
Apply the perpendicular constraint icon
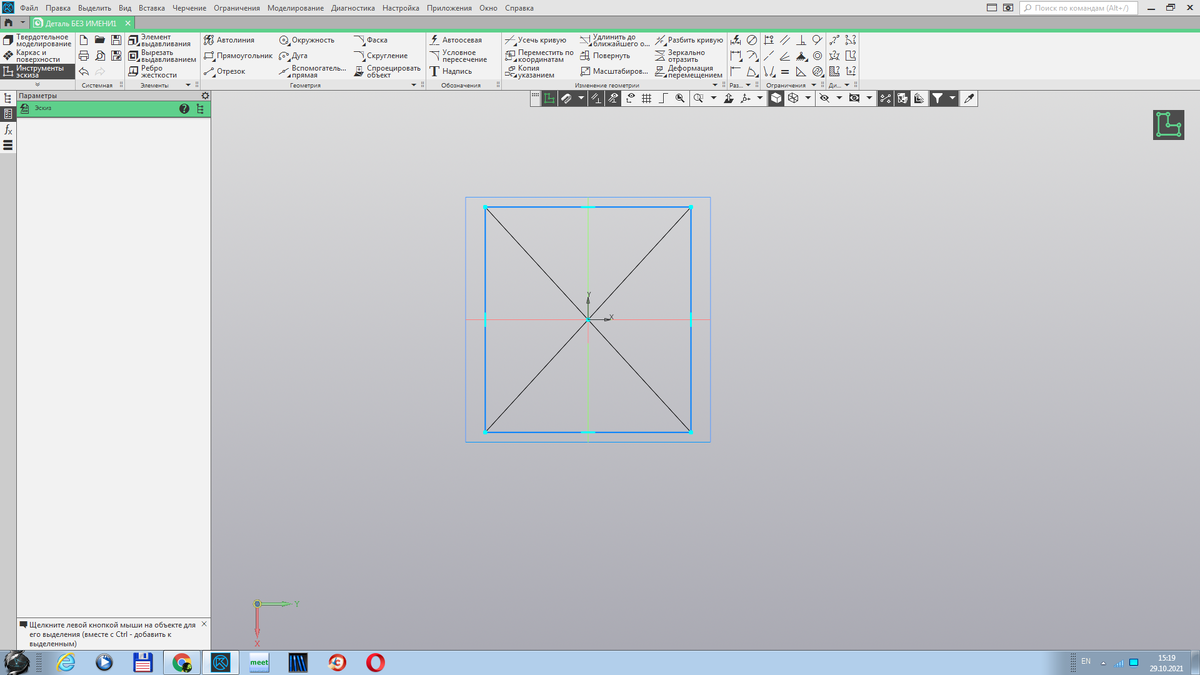[801, 40]
